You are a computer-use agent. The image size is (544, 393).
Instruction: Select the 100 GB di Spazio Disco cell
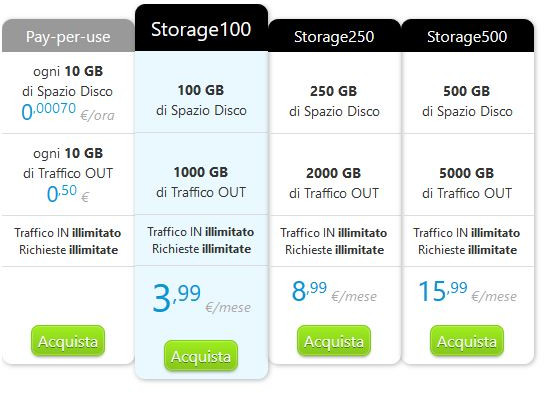click(x=201, y=100)
